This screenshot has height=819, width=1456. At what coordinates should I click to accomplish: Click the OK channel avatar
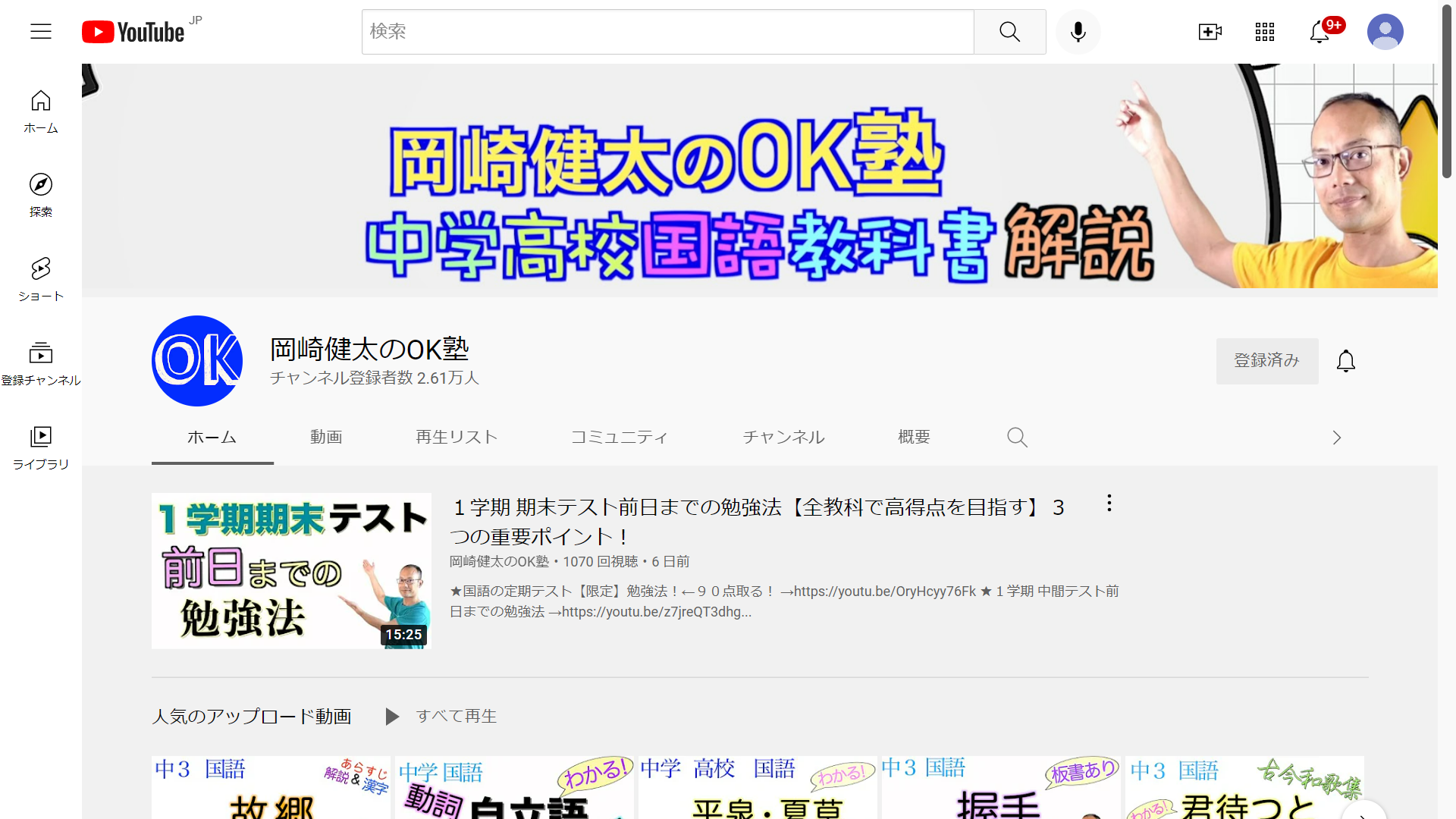coord(197,361)
